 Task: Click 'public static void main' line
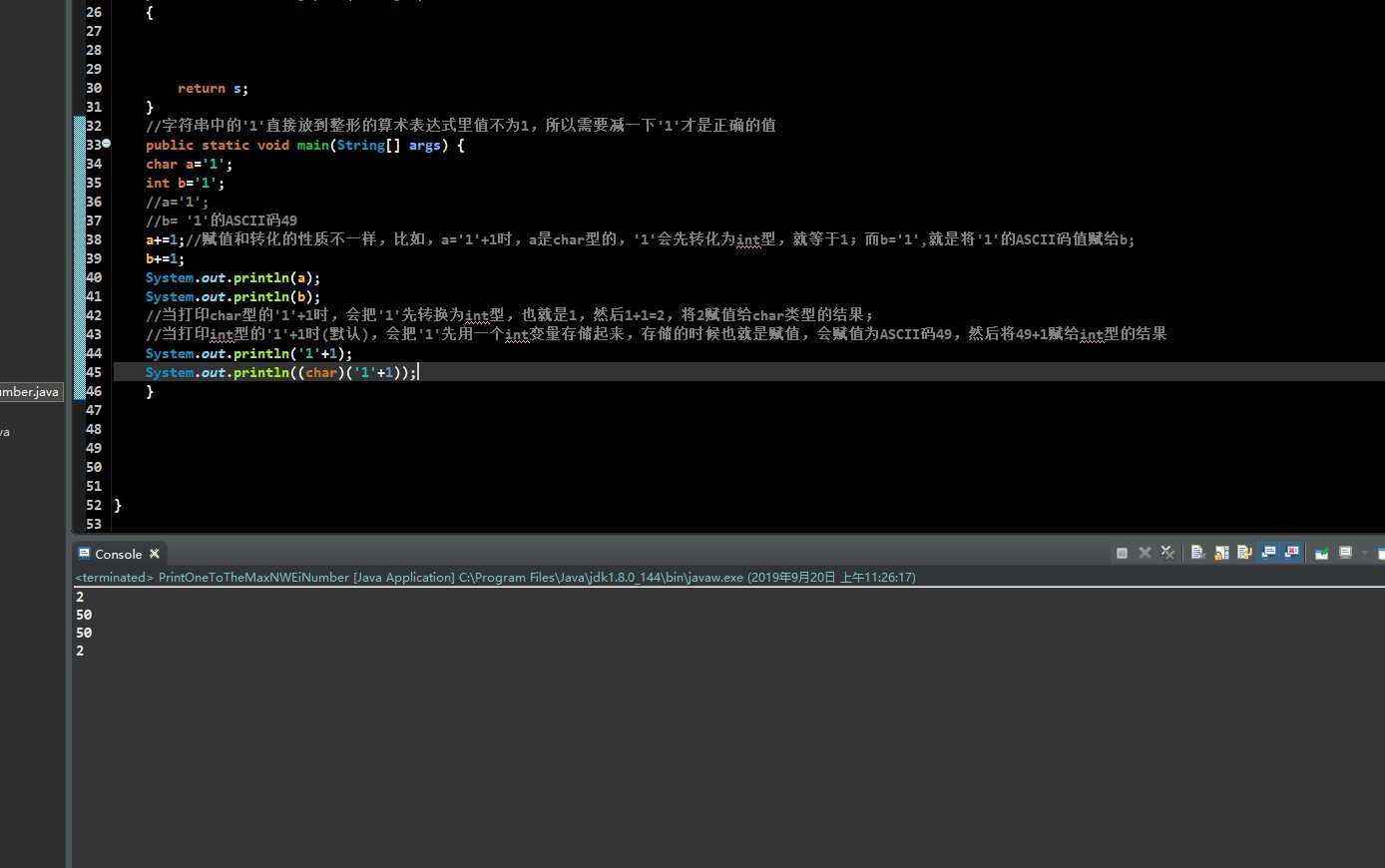tap(305, 145)
